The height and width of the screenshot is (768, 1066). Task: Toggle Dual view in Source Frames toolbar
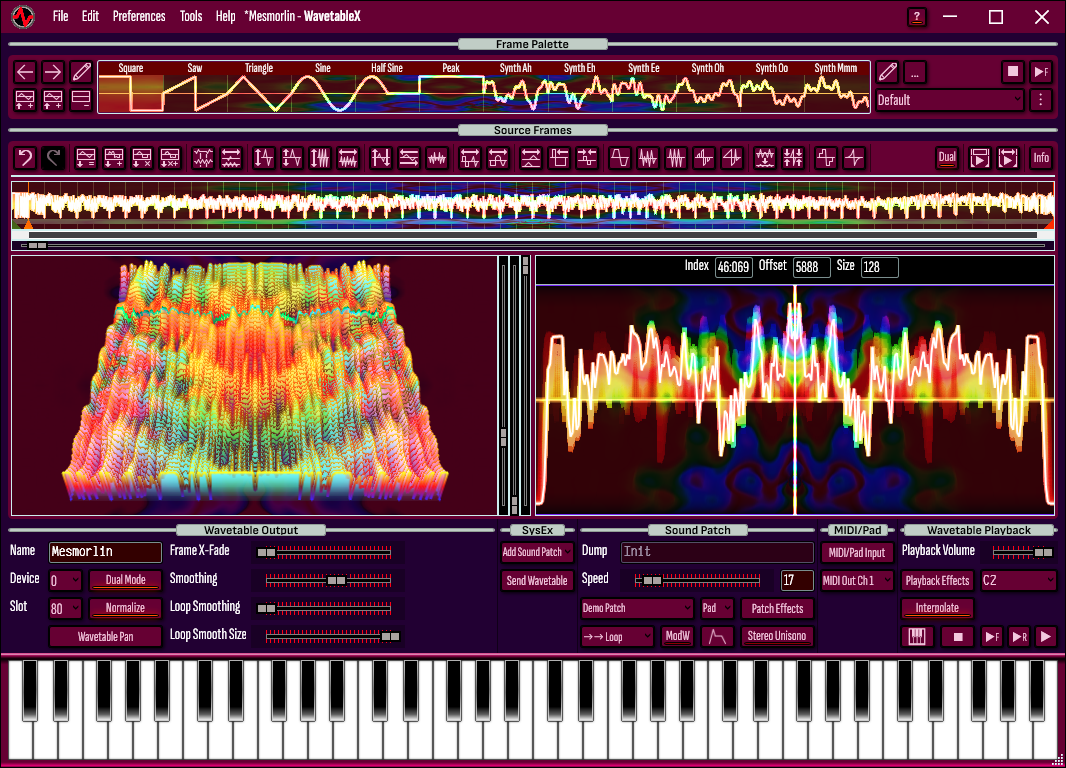(x=946, y=158)
